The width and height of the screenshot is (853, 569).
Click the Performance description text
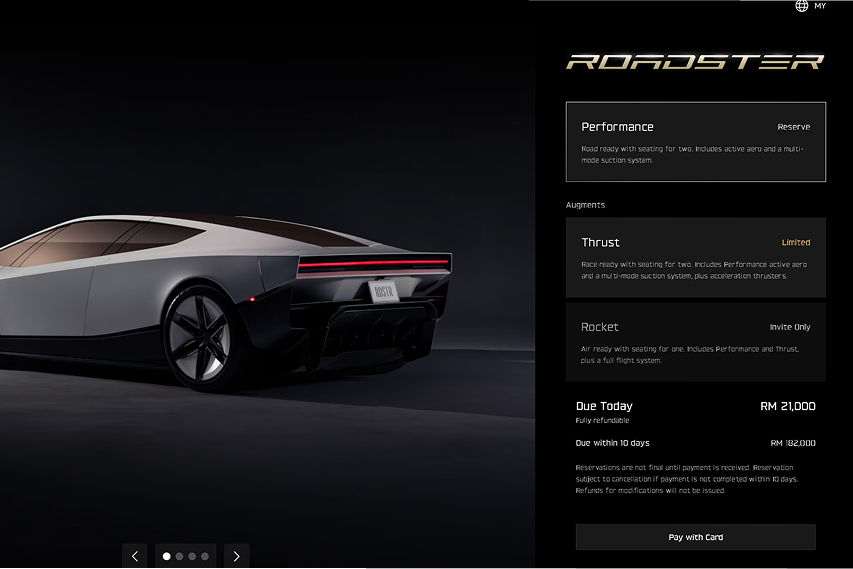pyautogui.click(x=693, y=154)
